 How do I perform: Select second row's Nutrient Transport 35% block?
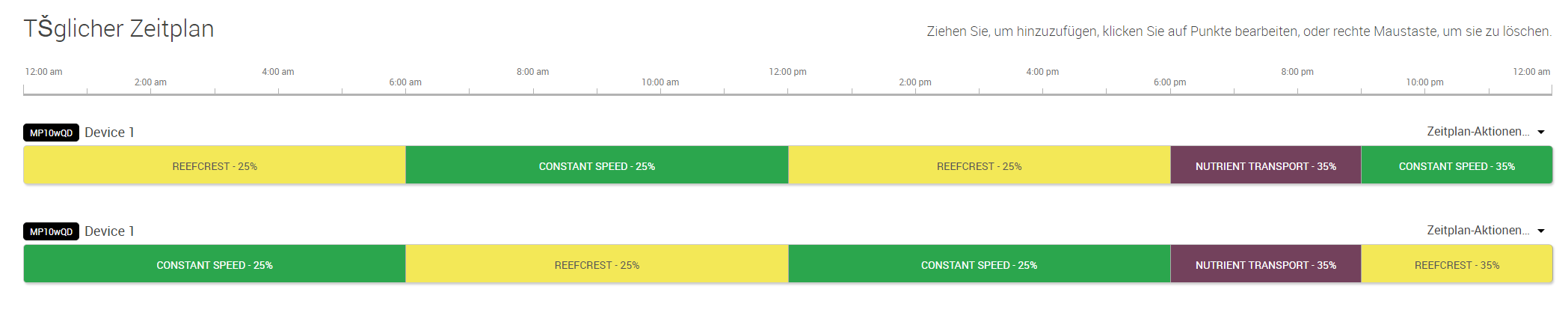(1265, 264)
